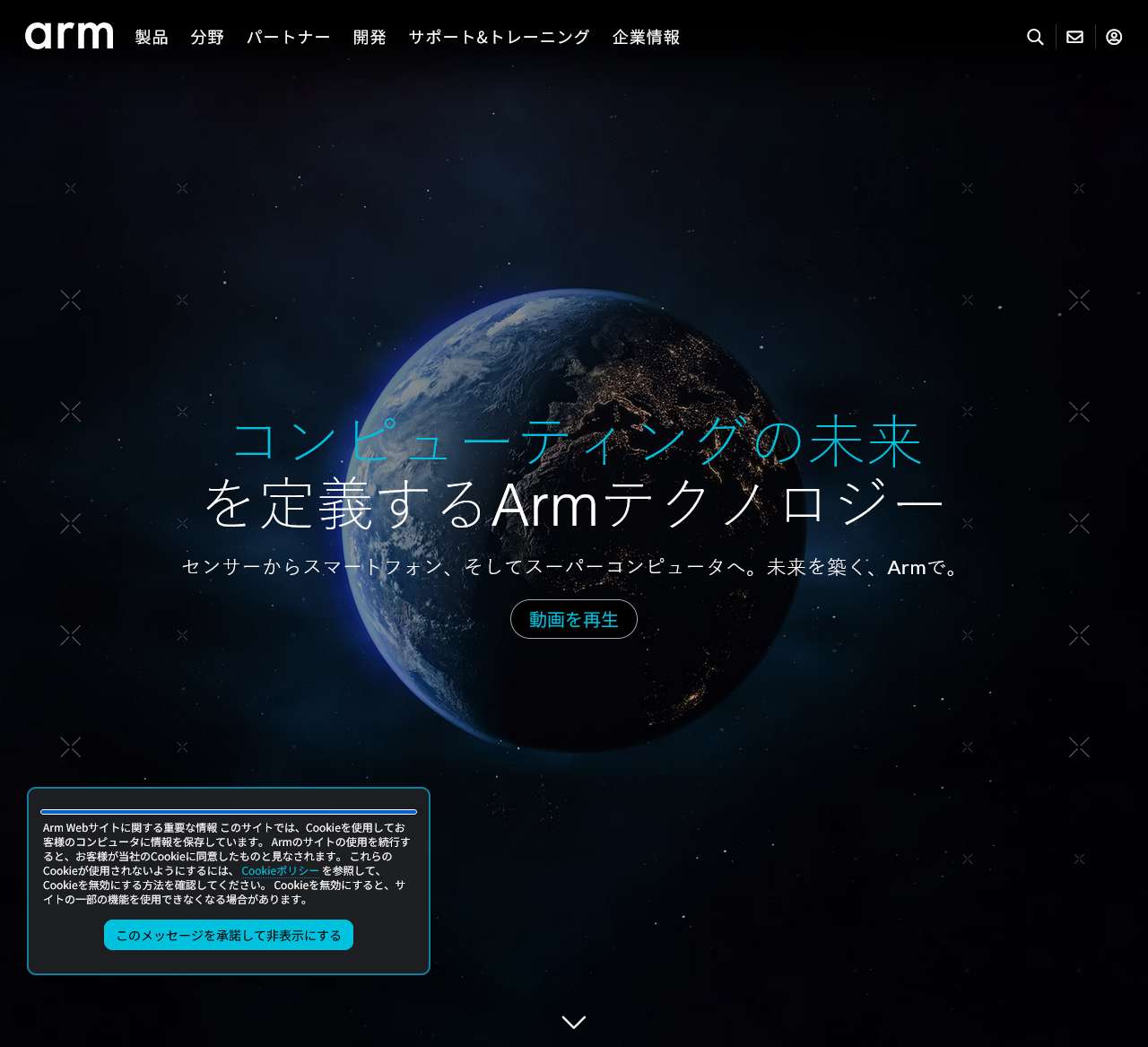Open the user account icon
The width and height of the screenshot is (1148, 1047).
[x=1114, y=37]
